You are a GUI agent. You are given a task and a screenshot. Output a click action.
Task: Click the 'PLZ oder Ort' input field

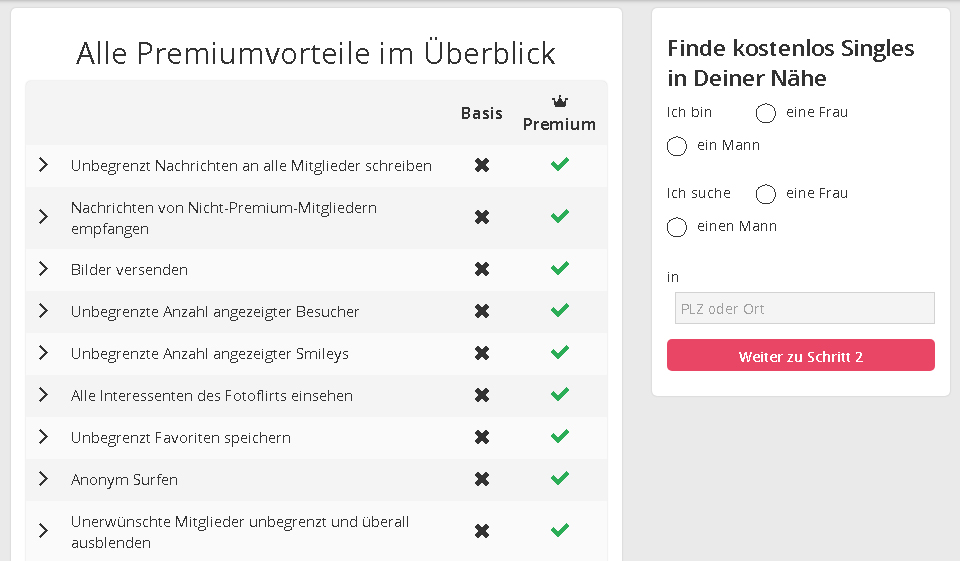click(804, 308)
